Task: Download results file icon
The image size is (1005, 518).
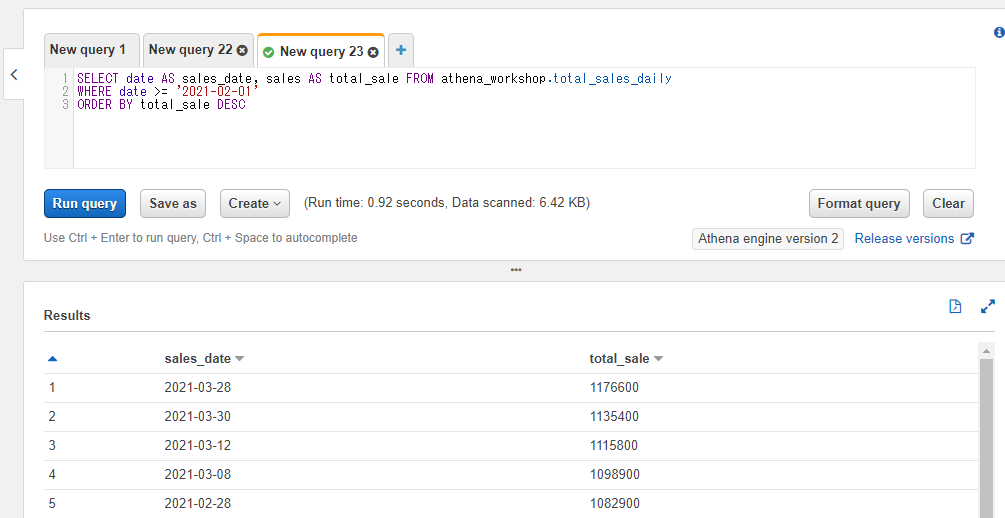Action: [955, 306]
